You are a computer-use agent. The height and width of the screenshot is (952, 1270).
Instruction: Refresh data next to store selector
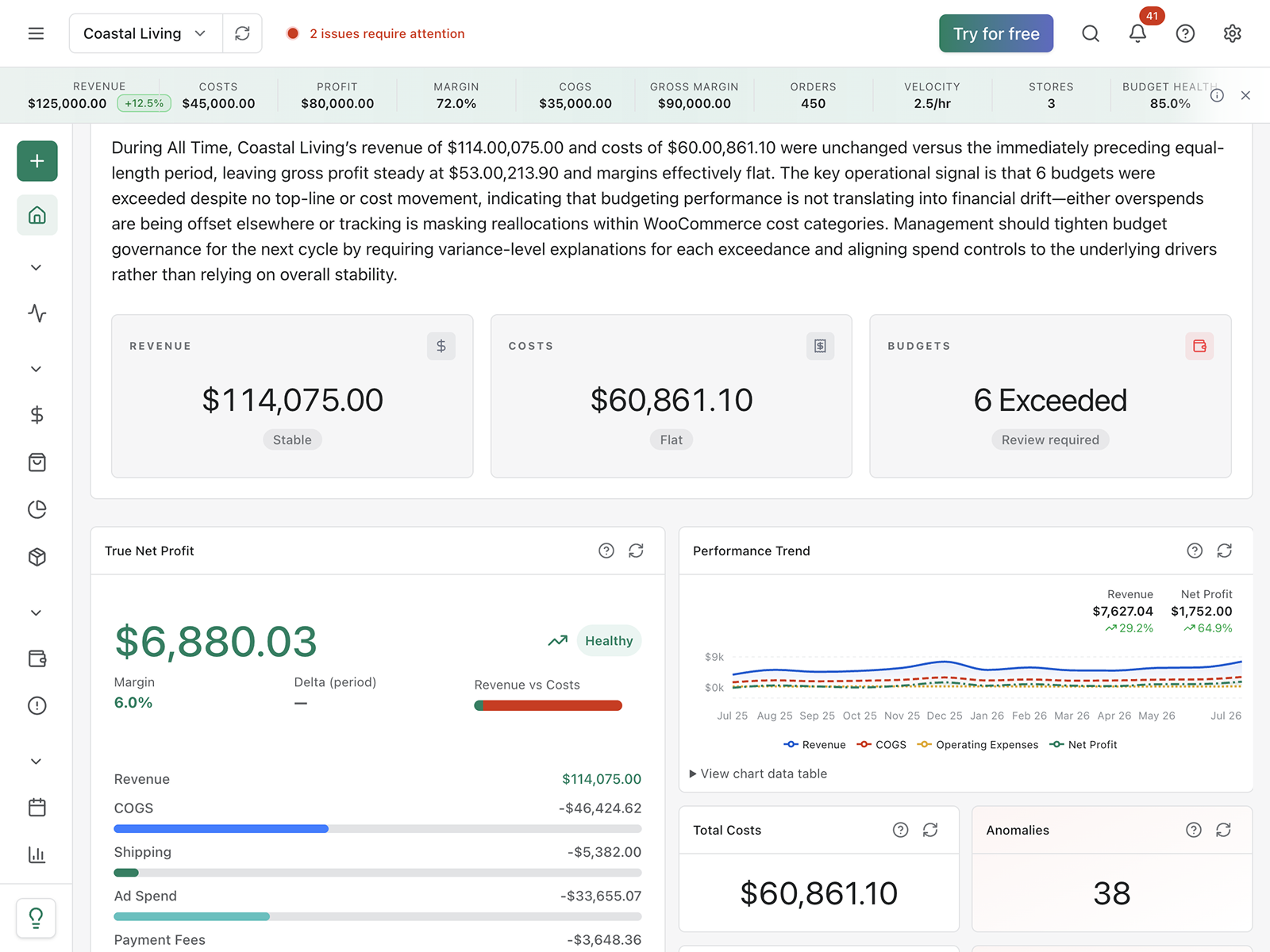click(242, 33)
